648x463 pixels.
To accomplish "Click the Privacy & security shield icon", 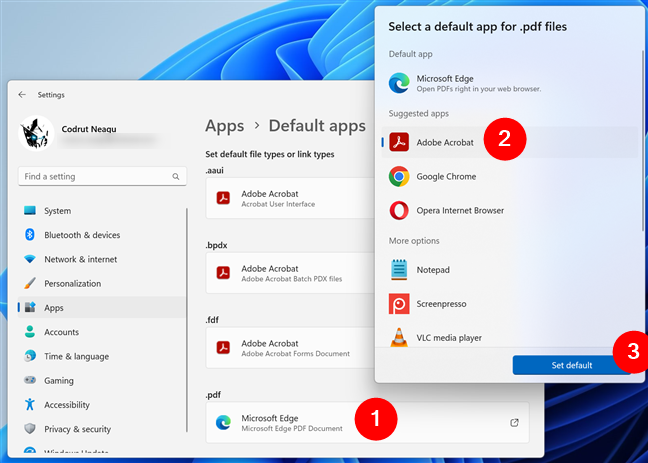I will [30, 429].
